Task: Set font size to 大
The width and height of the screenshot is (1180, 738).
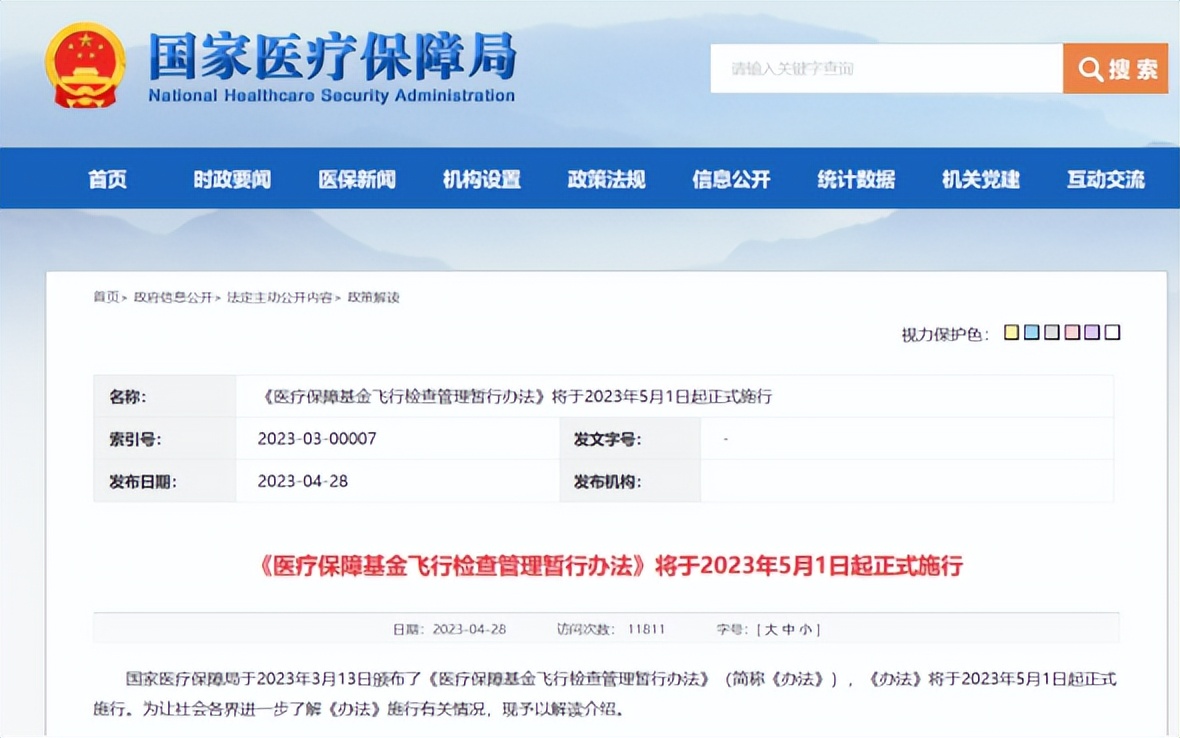Action: [771, 628]
